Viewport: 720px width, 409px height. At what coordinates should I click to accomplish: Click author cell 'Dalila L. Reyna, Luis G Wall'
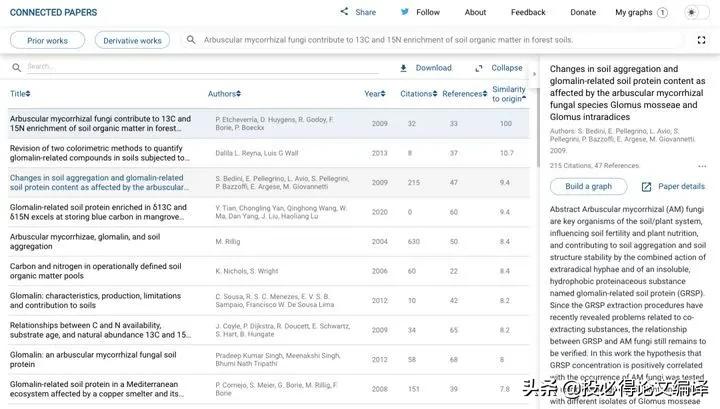point(257,153)
